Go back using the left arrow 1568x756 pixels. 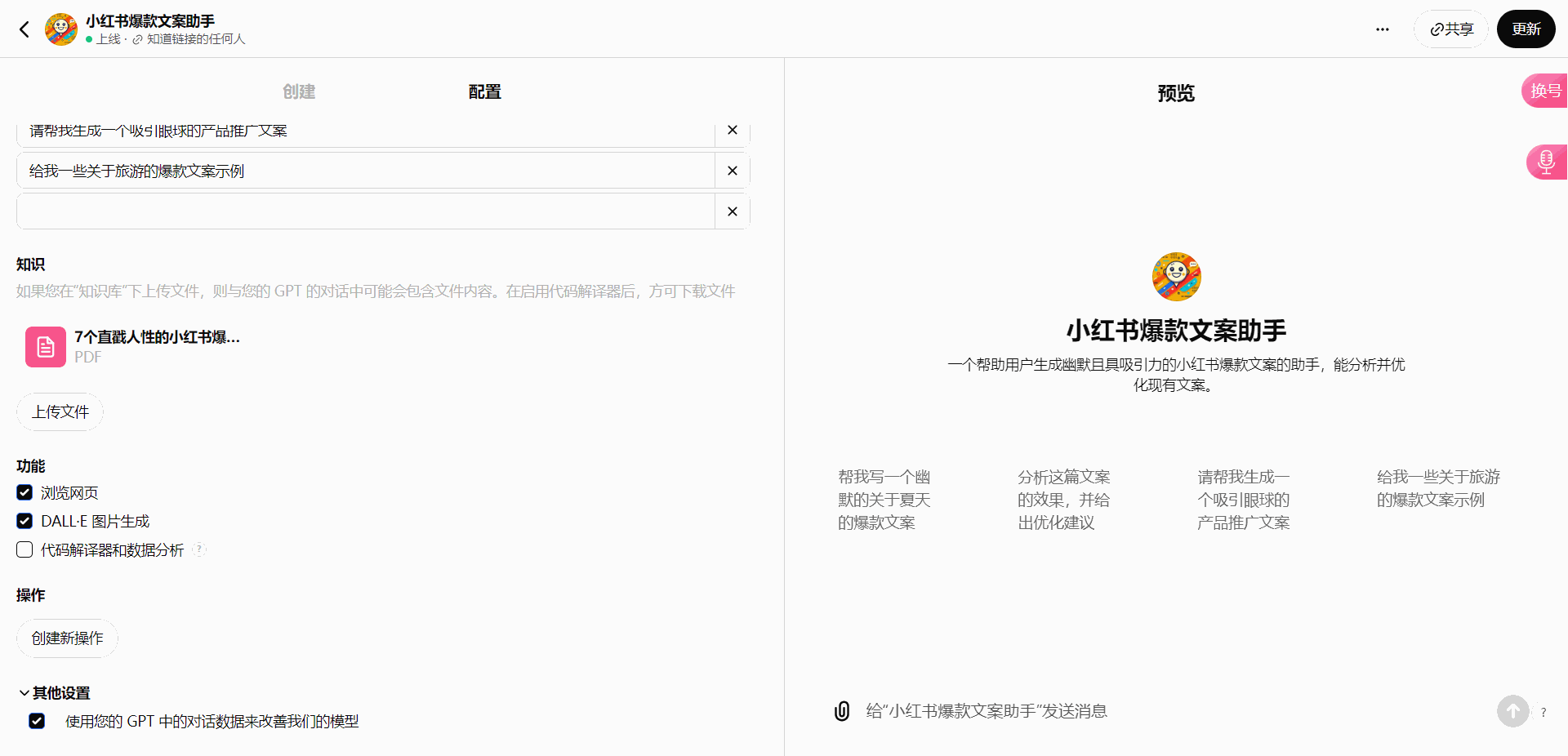coord(24,29)
